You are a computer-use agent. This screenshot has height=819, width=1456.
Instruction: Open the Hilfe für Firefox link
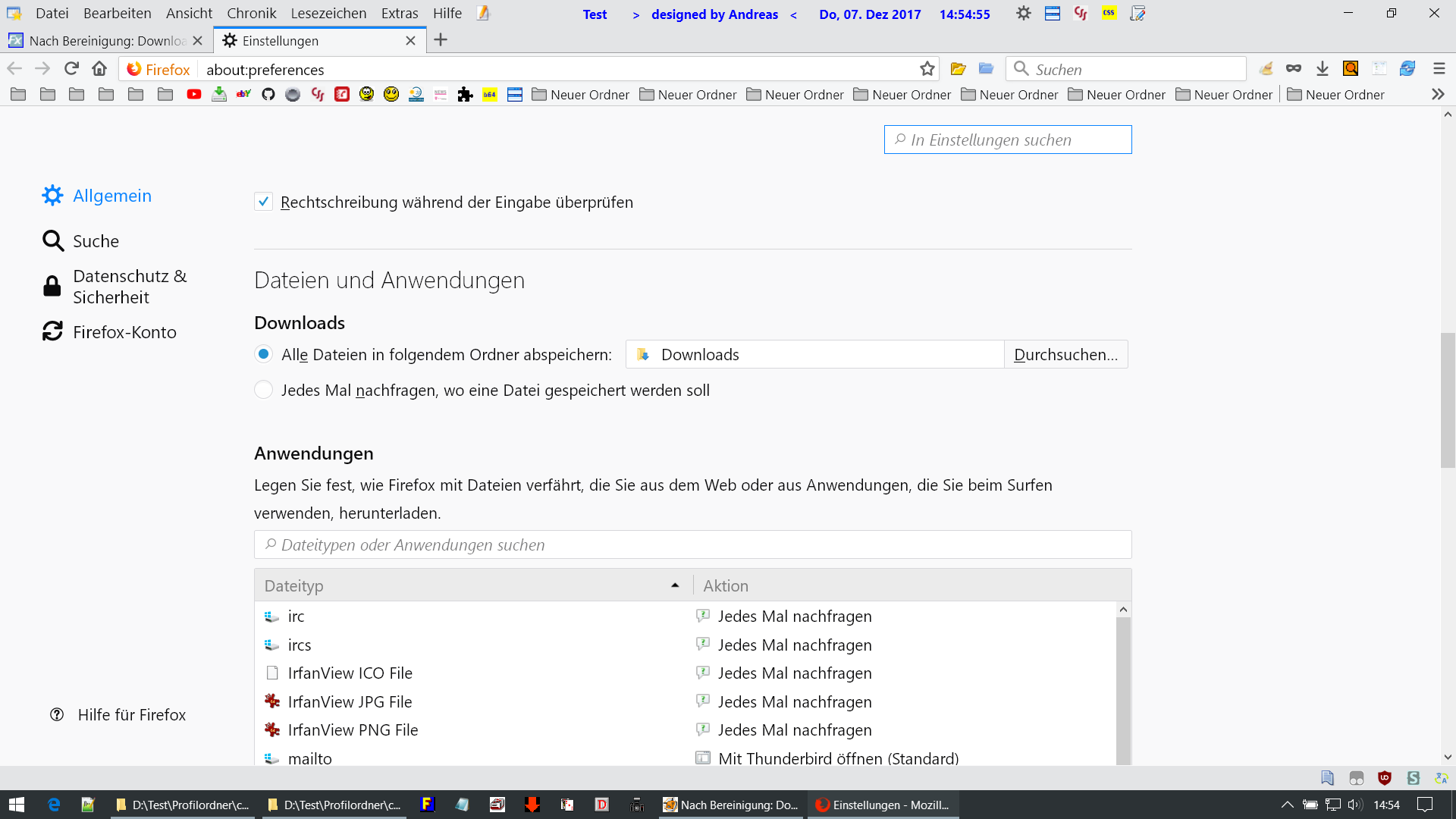pos(131,714)
